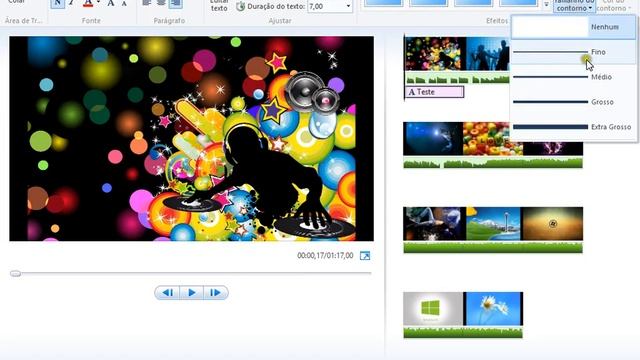Select the daisy flower clip thumbnail
The image size is (640, 360).
(493, 309)
